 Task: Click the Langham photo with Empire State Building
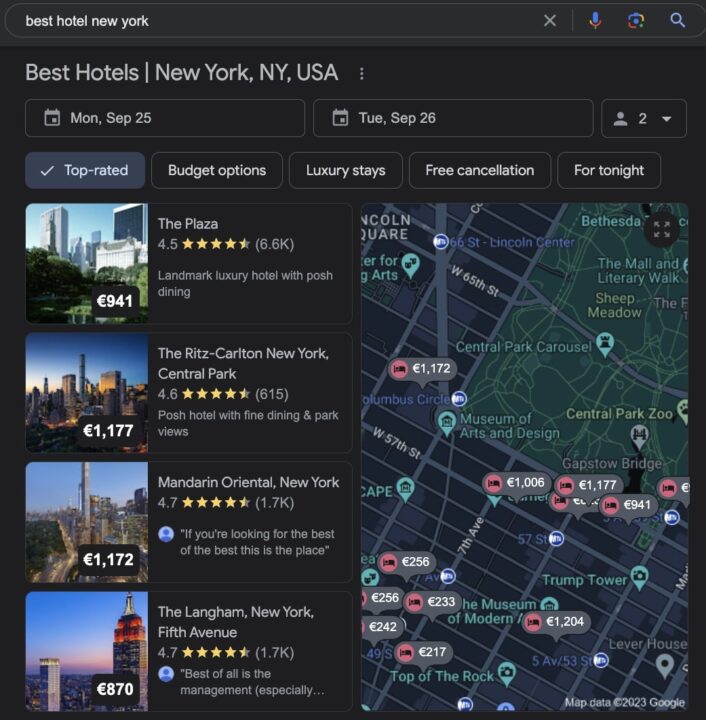(x=87, y=652)
